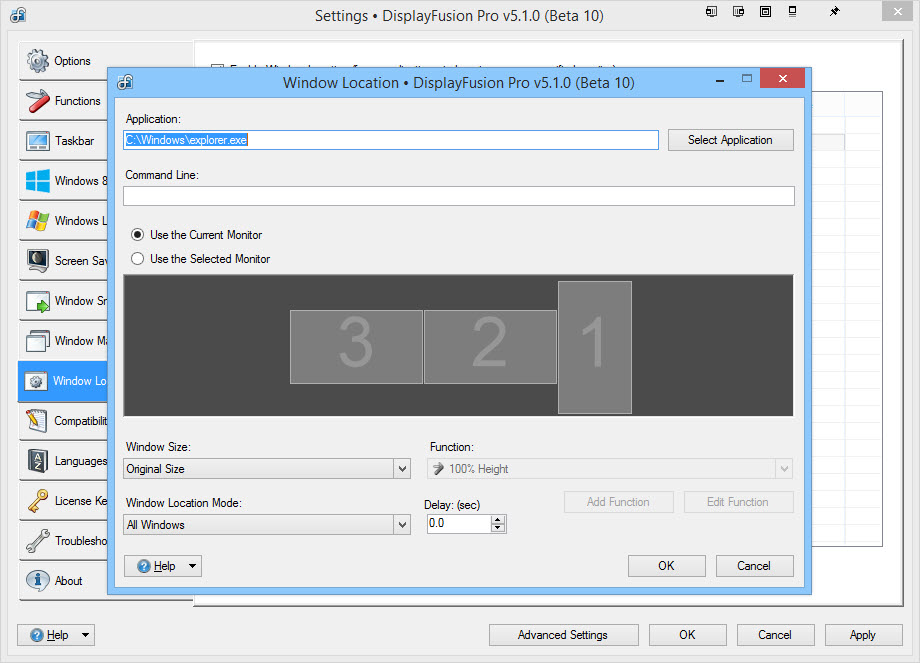Viewport: 920px width, 663px height.
Task: Click the Compatibility notepad icon in sidebar
Action: (38, 421)
